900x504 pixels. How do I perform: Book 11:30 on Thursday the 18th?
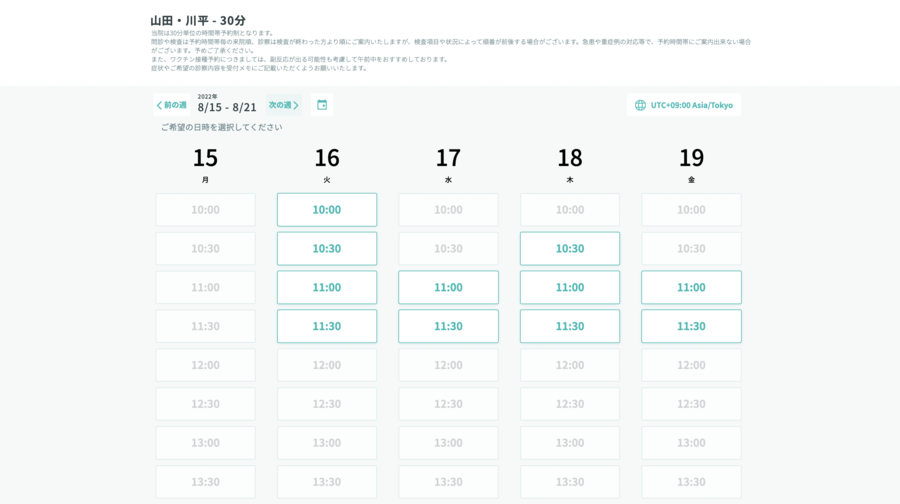570,326
